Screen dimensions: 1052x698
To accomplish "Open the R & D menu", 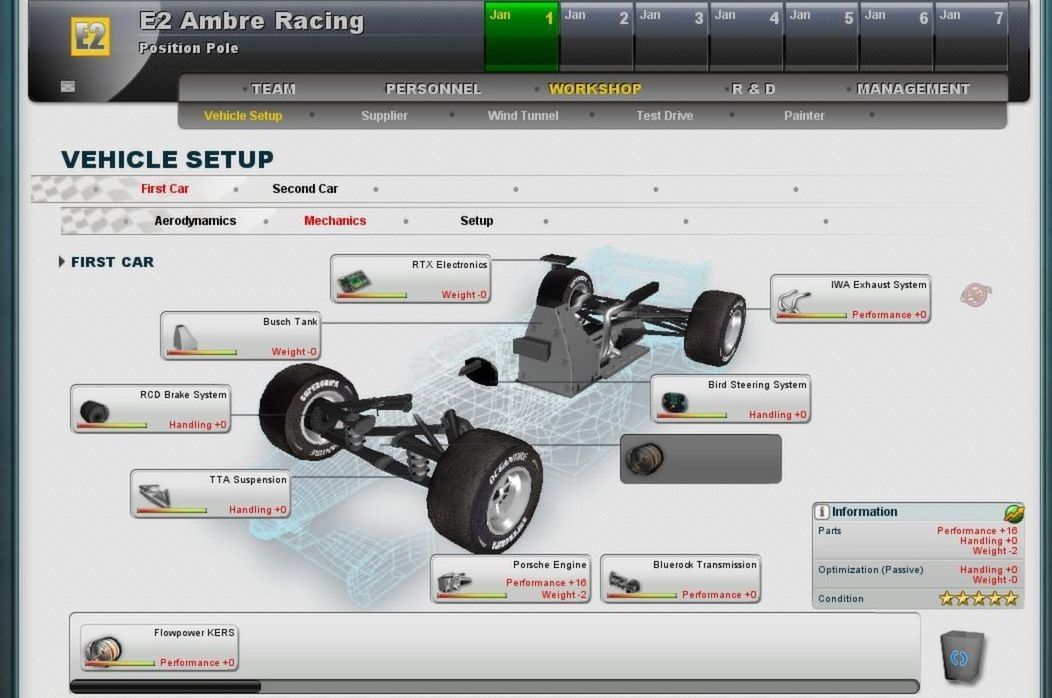I will pyautogui.click(x=753, y=89).
